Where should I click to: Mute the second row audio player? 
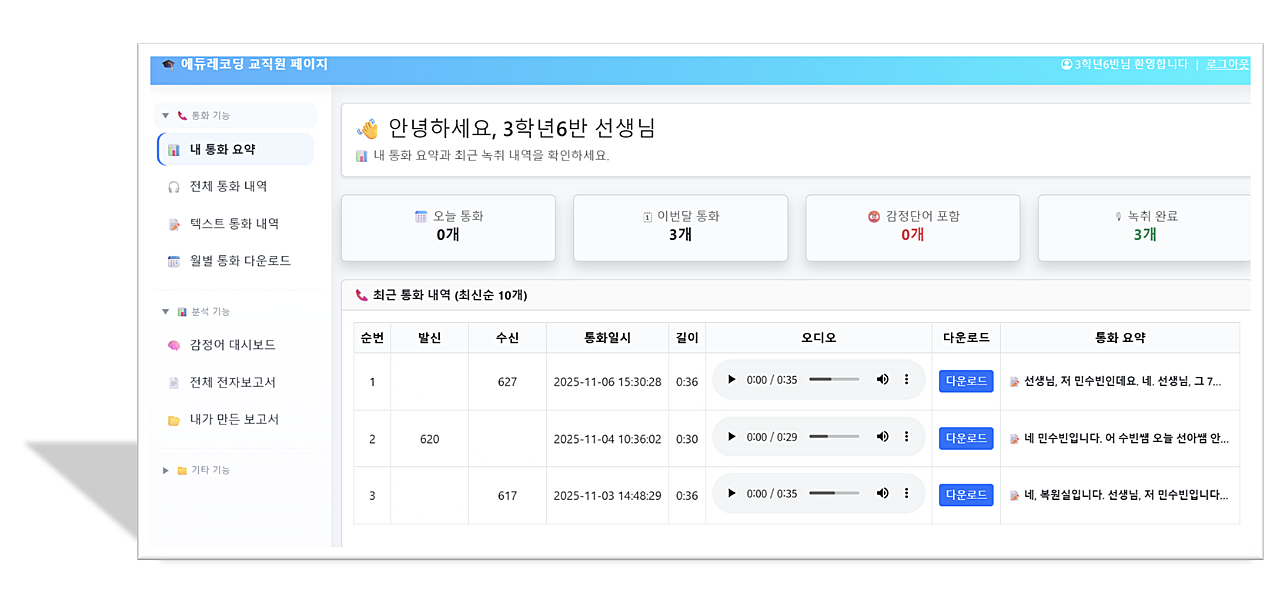pyautogui.click(x=882, y=437)
